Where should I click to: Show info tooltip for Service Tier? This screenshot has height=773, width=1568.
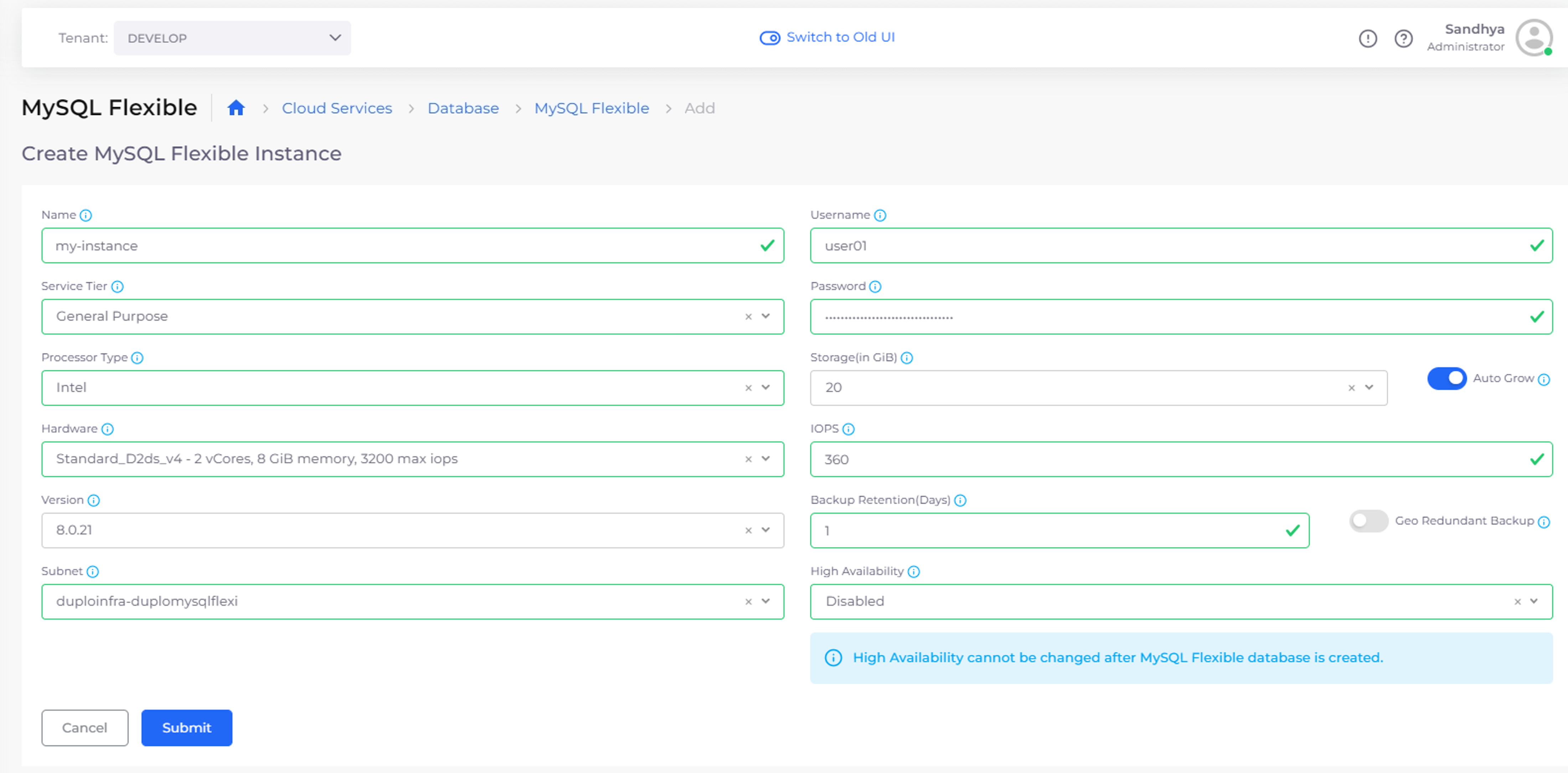click(x=118, y=287)
